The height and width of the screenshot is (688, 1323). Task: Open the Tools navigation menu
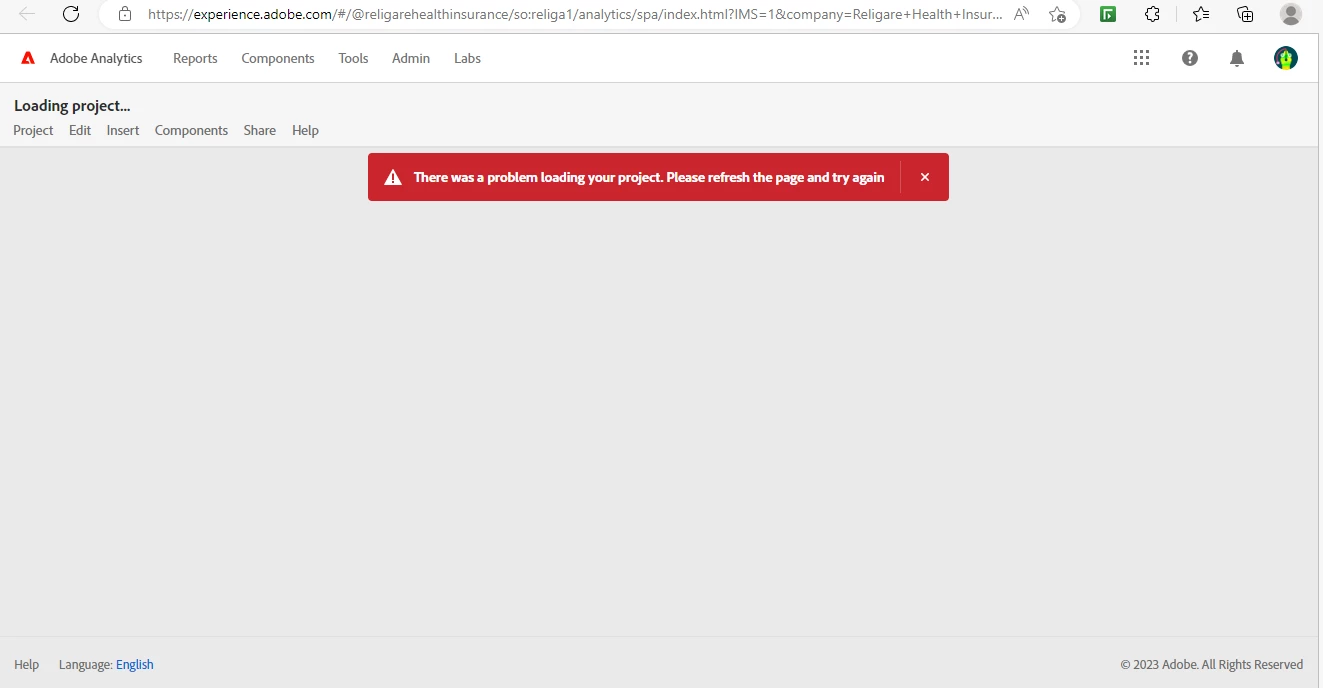pyautogui.click(x=353, y=58)
